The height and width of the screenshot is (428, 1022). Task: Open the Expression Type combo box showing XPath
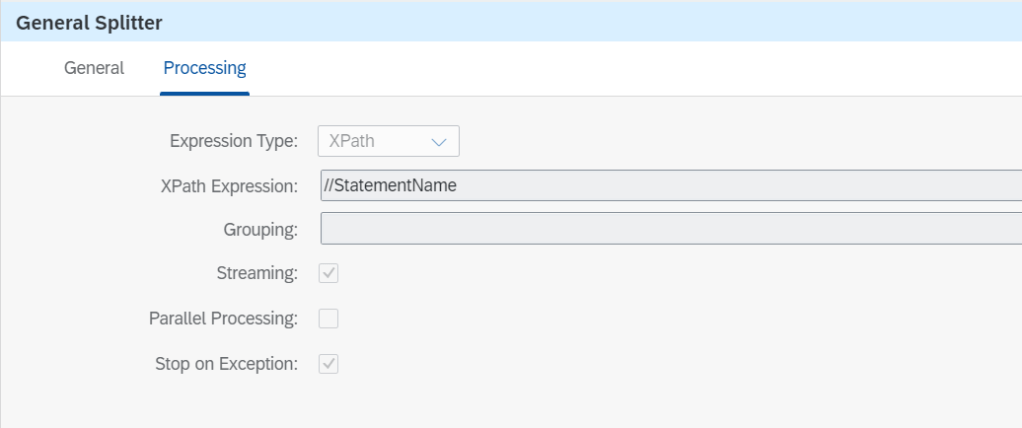[x=388, y=141]
